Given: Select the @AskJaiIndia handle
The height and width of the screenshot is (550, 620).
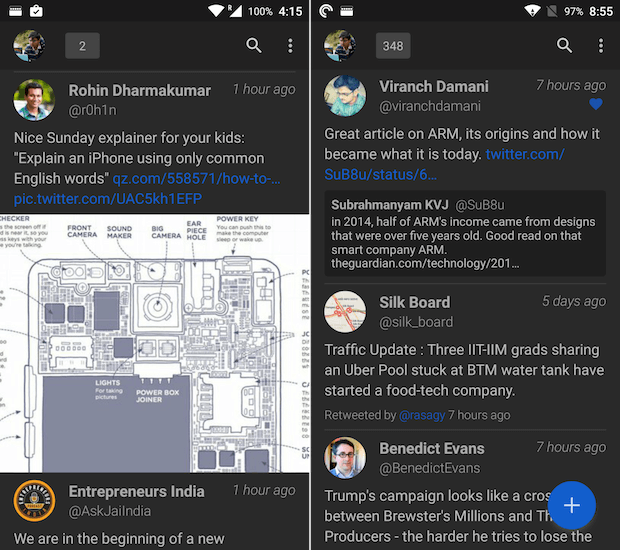Looking at the screenshot, I should coord(110,511).
